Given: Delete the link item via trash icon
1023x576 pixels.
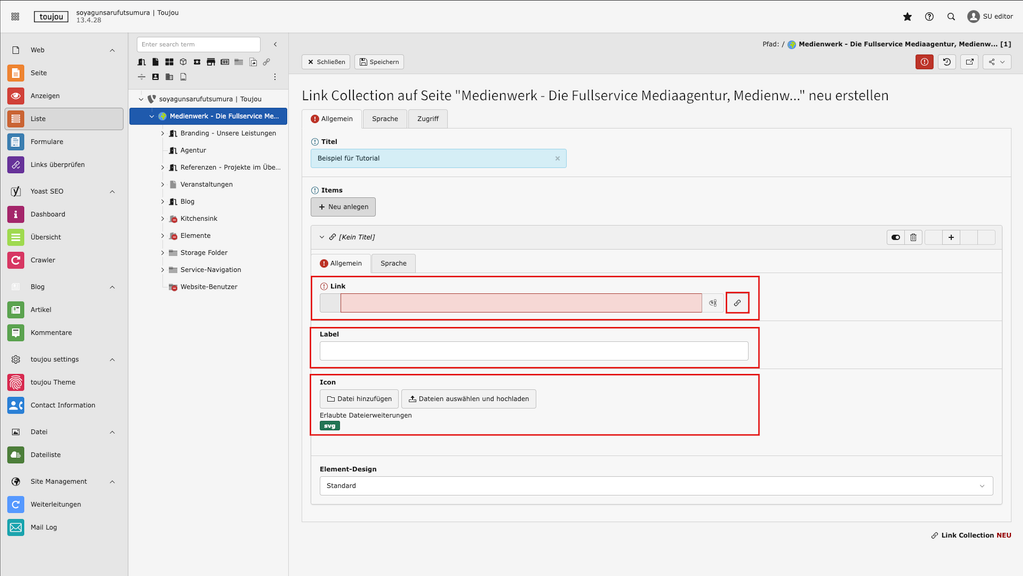Looking at the screenshot, I should (x=912, y=237).
